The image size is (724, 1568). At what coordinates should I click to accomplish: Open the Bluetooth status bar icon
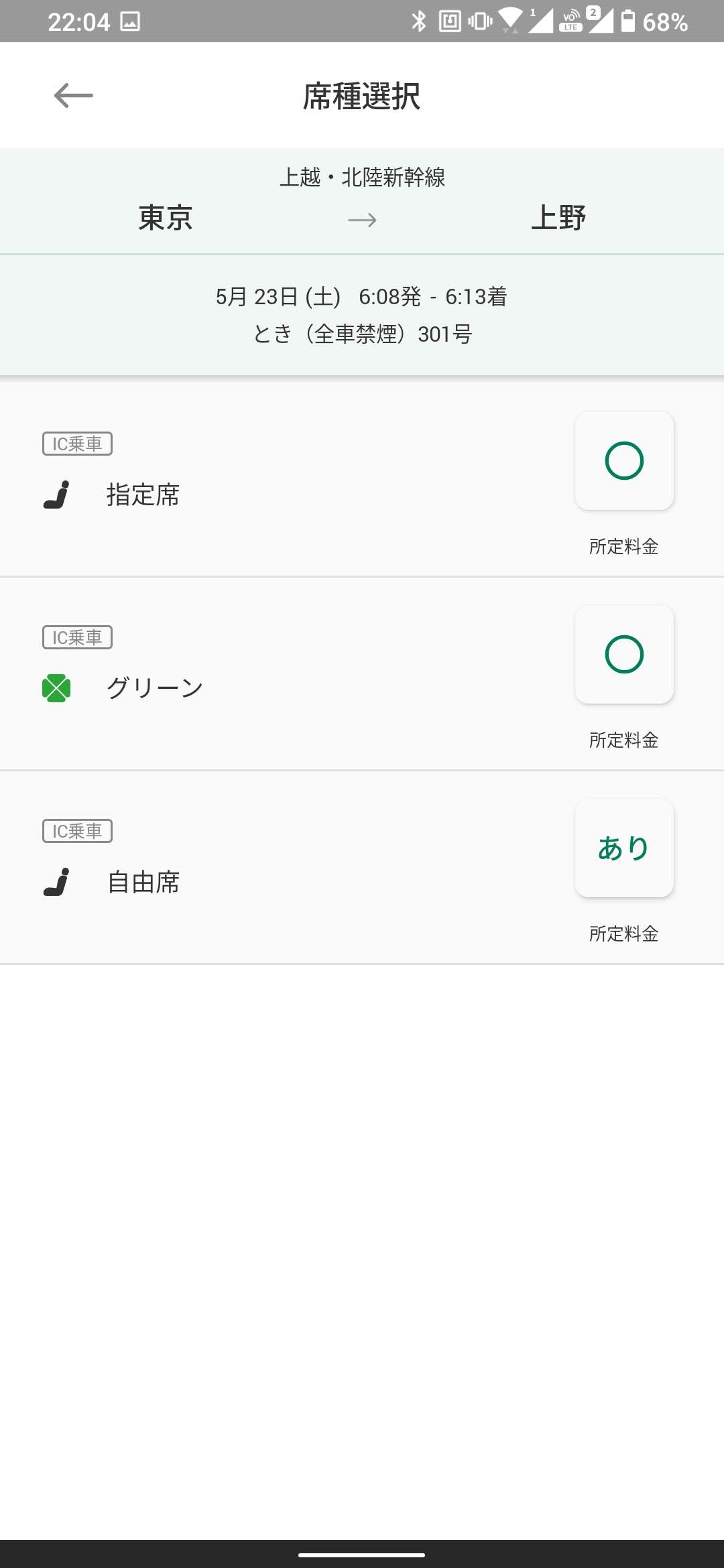[419, 21]
